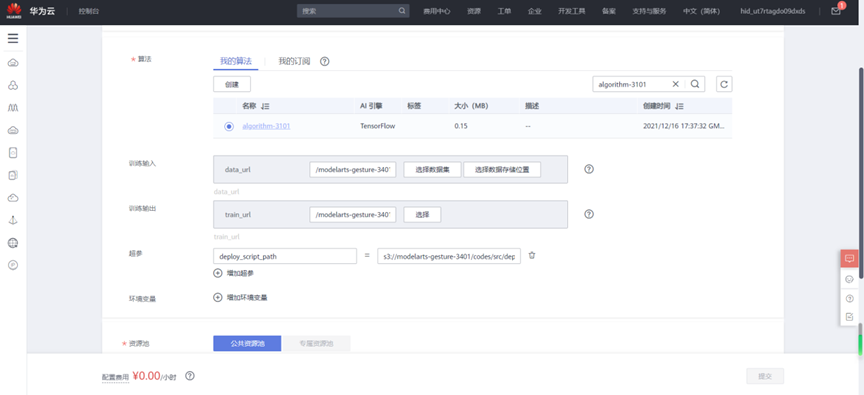This screenshot has width=864, height=395.
Task: Open the algorithm-3101 link
Action: pos(266,126)
